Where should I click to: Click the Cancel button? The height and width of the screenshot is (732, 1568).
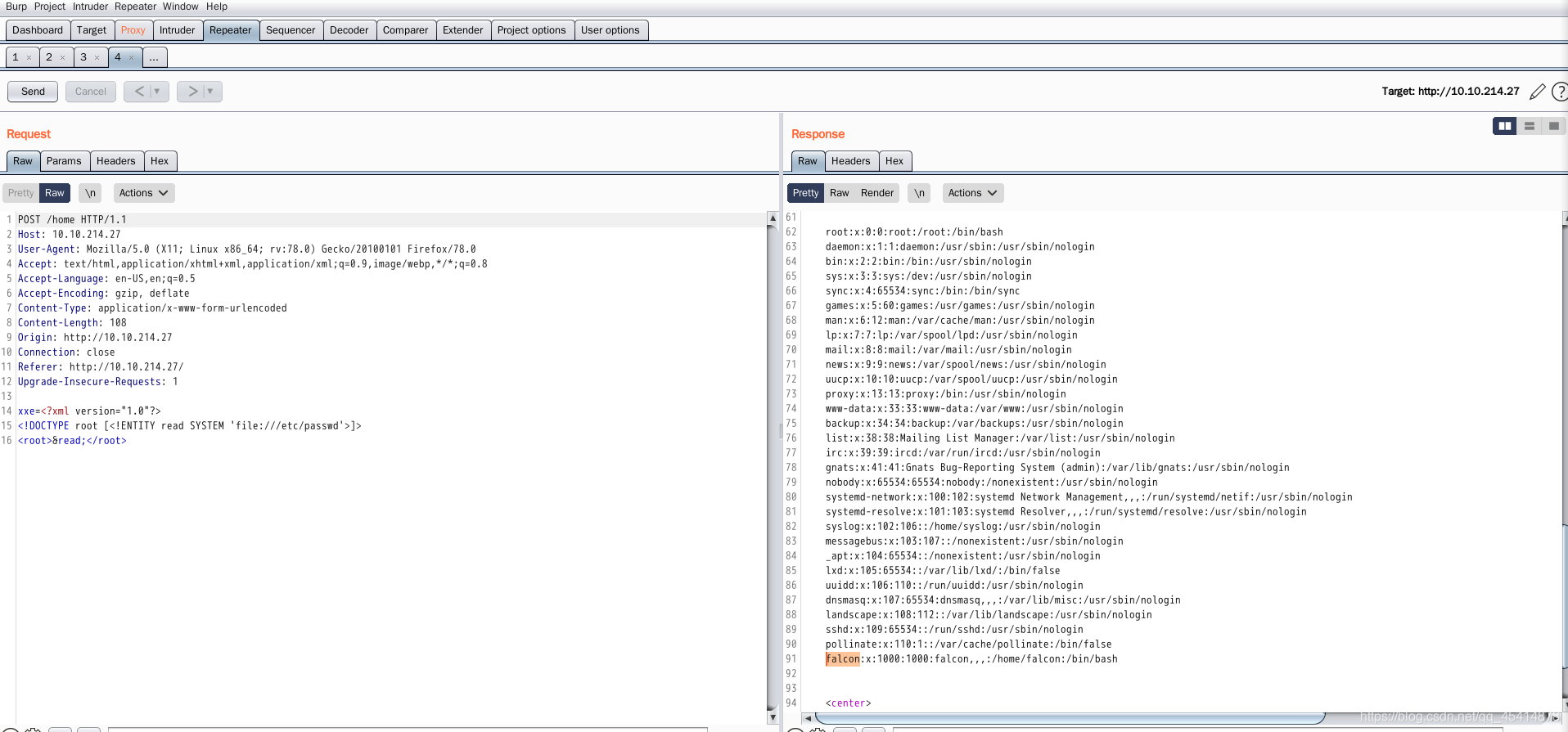point(91,92)
